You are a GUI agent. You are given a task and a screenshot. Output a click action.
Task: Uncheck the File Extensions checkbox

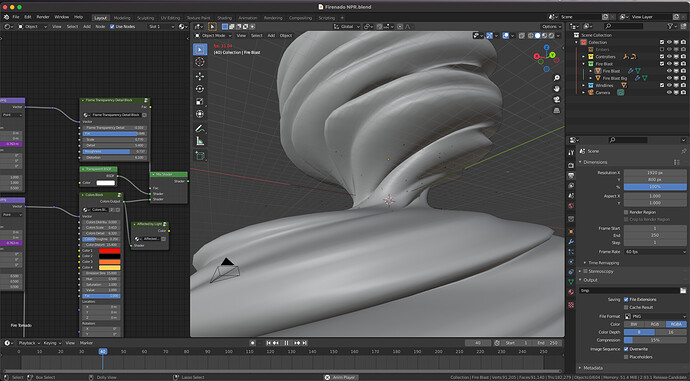click(x=626, y=299)
